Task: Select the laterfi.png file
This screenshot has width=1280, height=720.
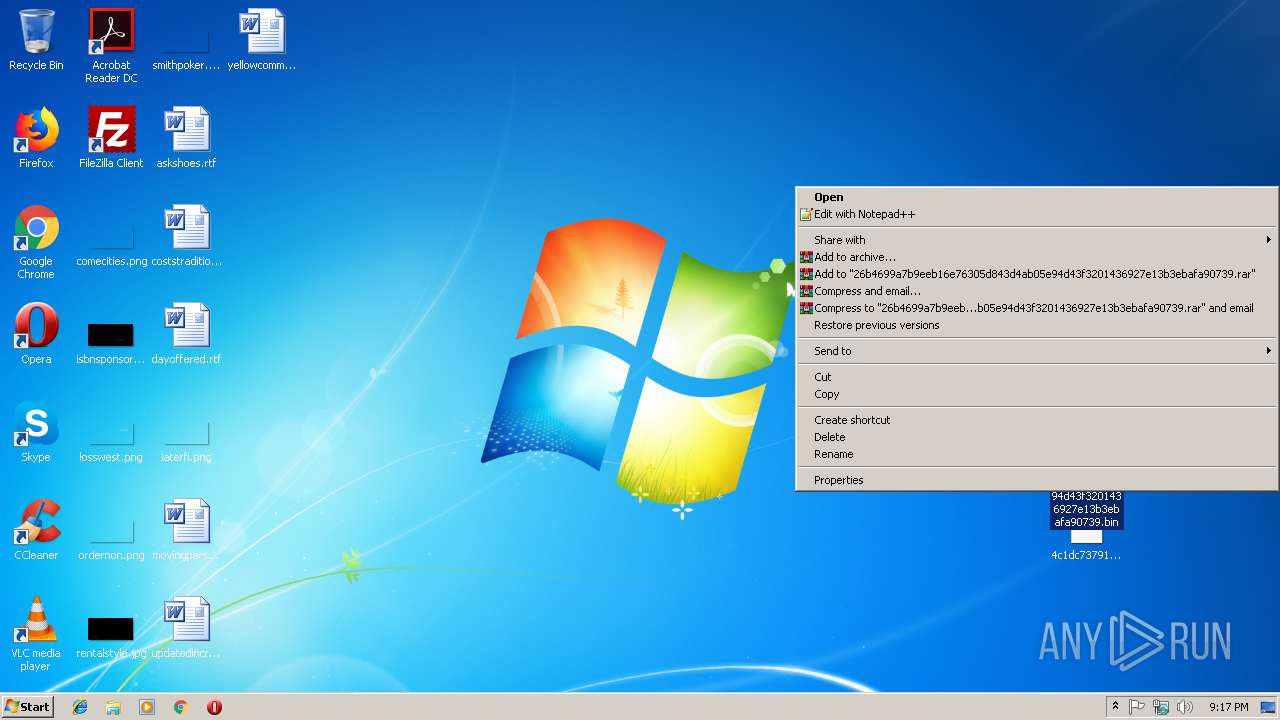Action: pos(186,441)
